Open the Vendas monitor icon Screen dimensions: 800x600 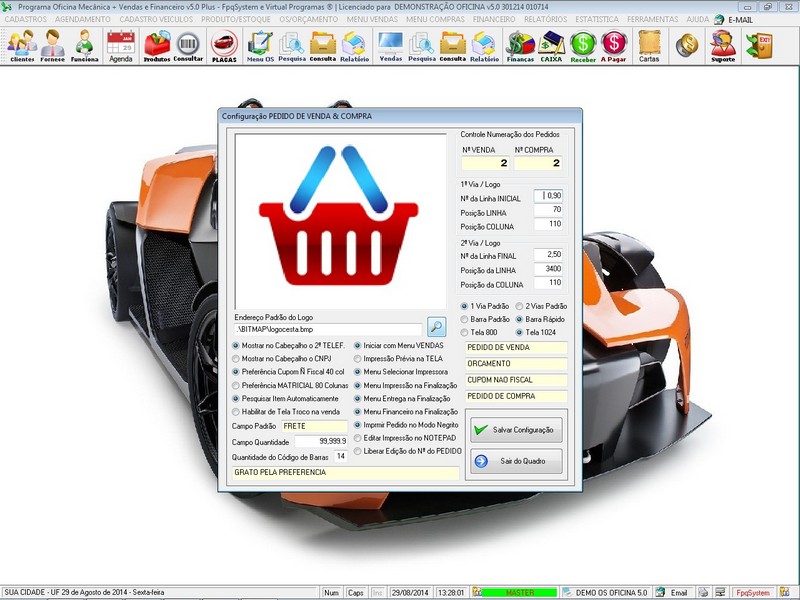coord(391,45)
